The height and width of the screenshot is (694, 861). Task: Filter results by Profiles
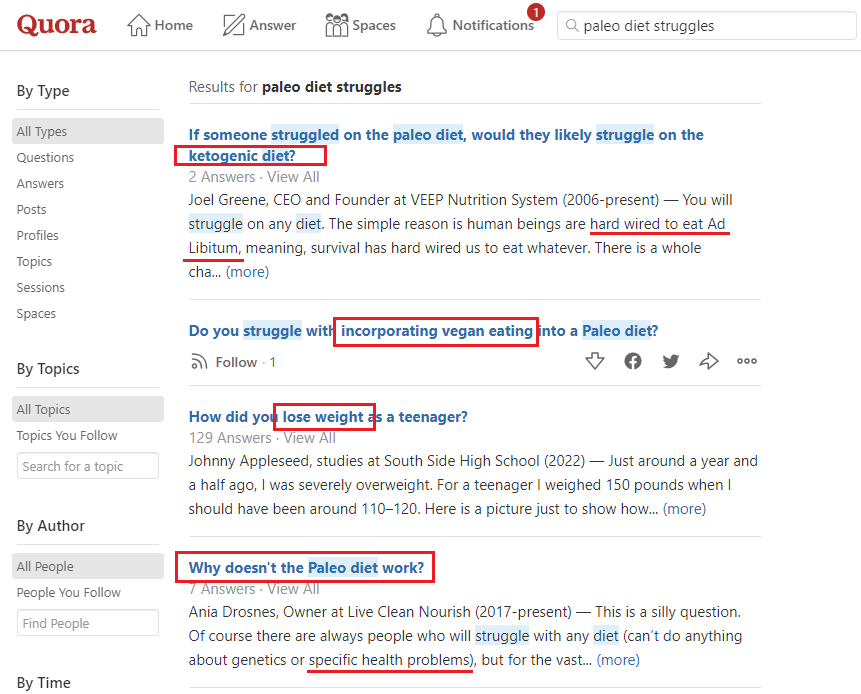point(37,236)
